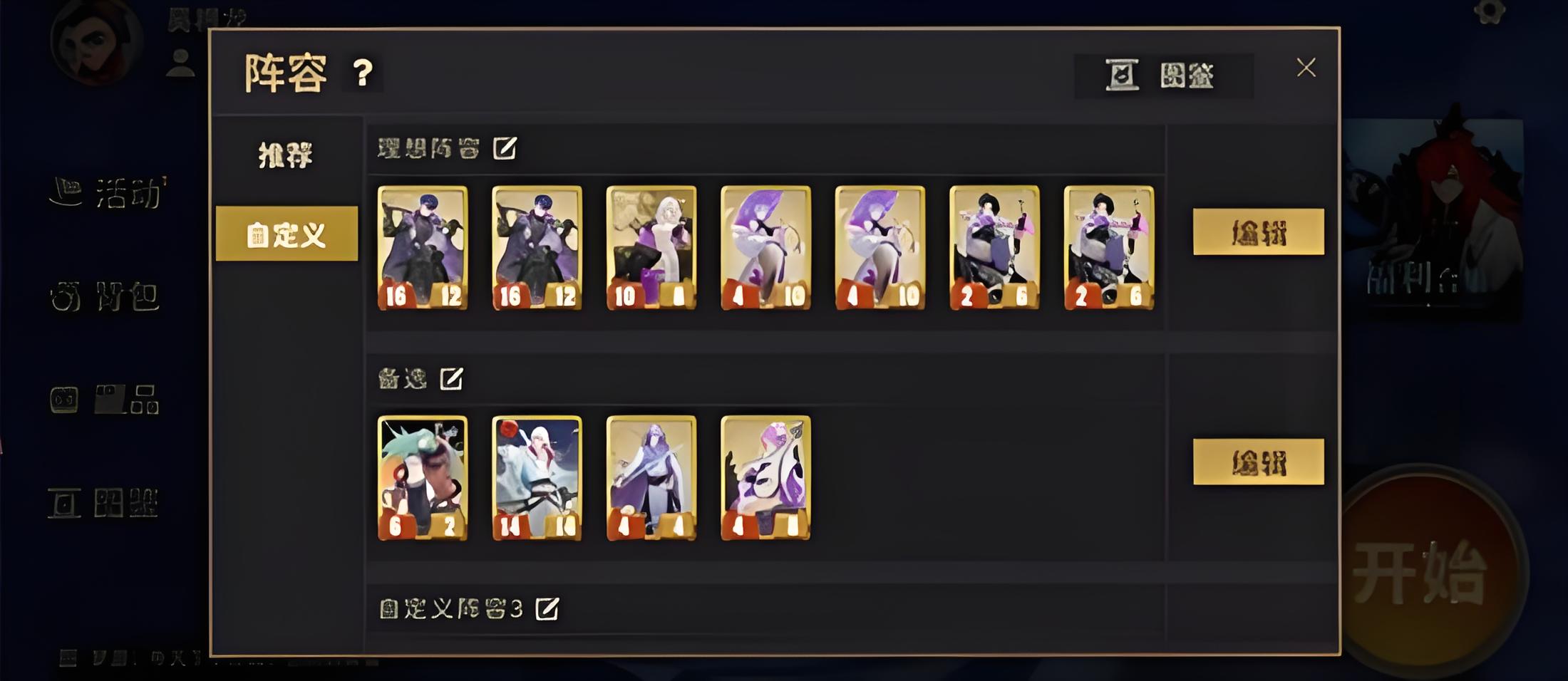
Task: Select the 自定义 custom tab
Action: (287, 234)
